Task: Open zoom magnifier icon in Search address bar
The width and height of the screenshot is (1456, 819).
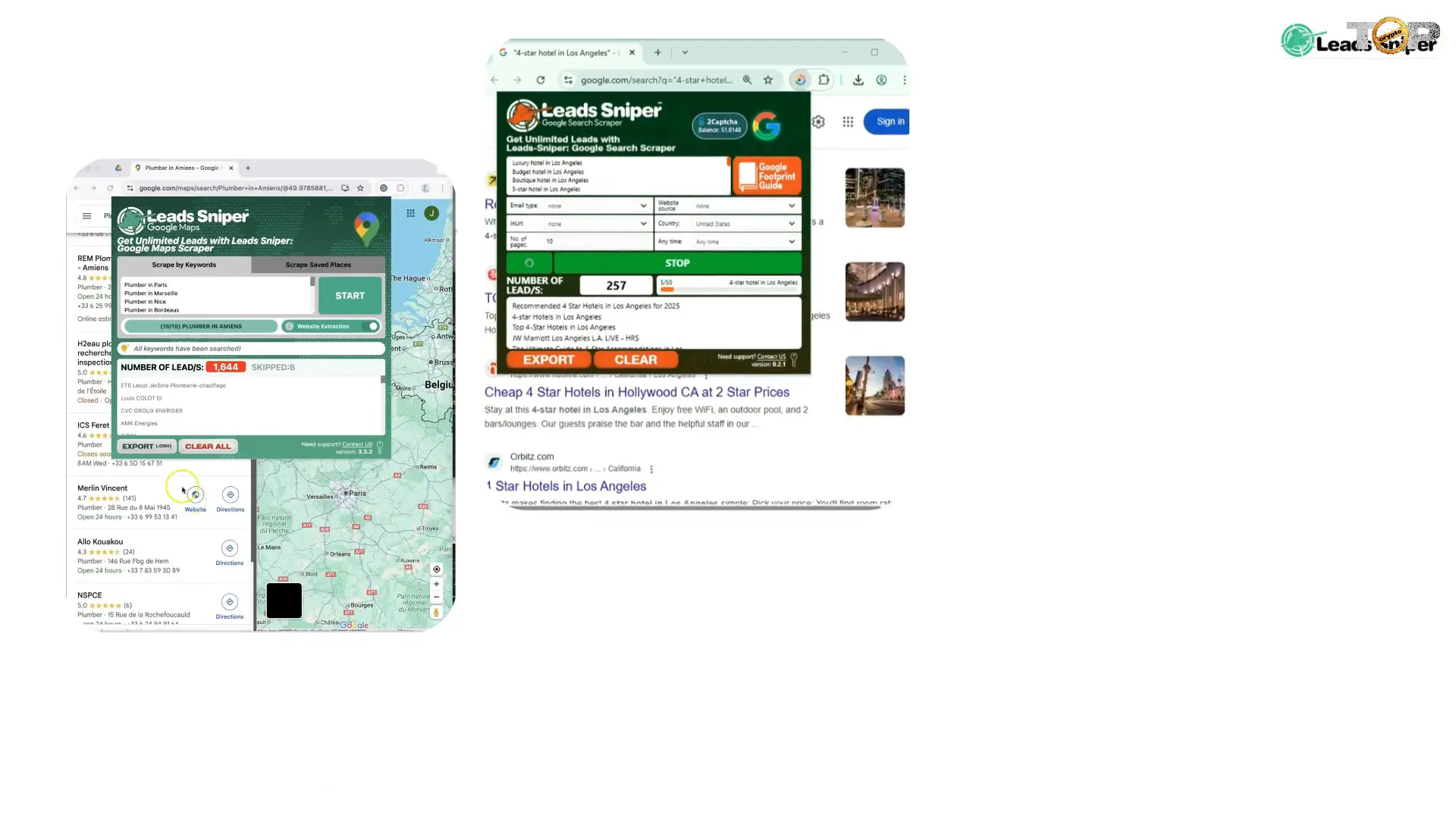Action: [747, 80]
